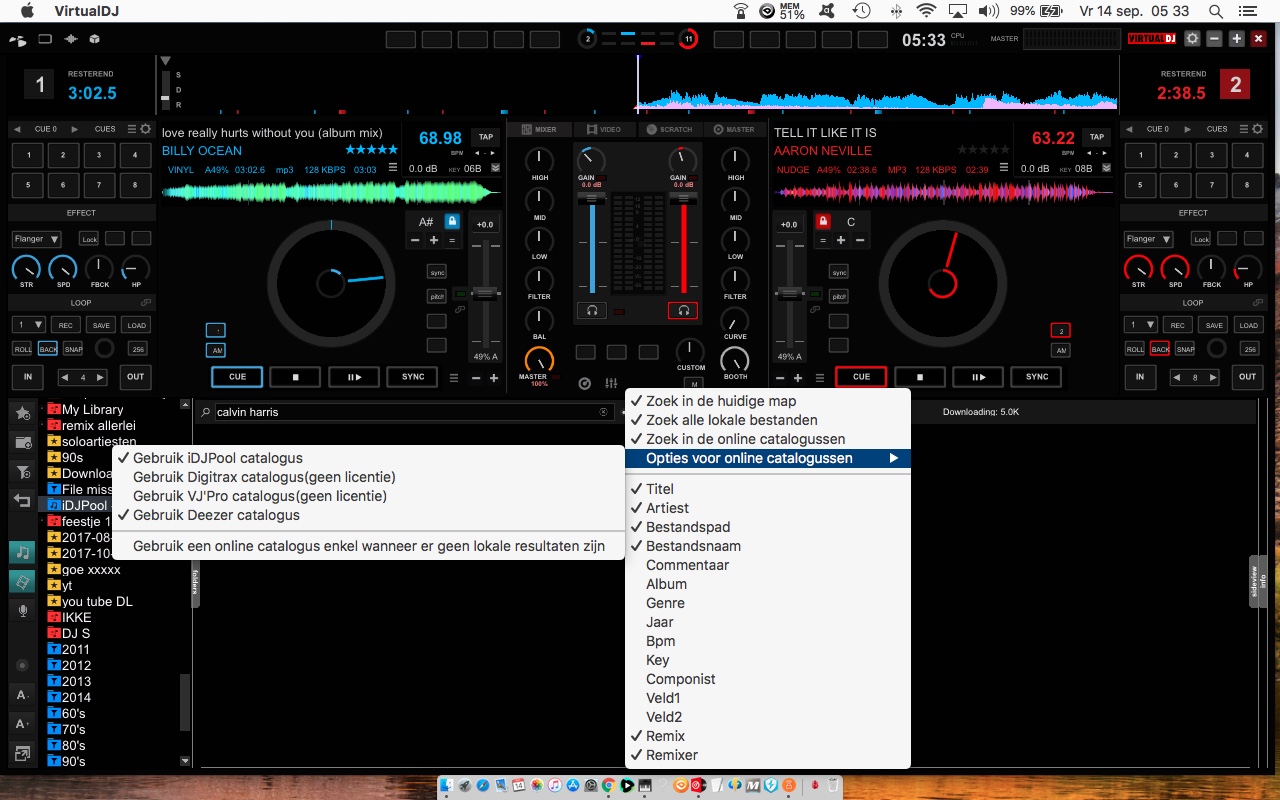Screen dimensions: 1280x800
Task: Uncheck 'Zoek alle lokale bestanden'
Action: coord(768,420)
